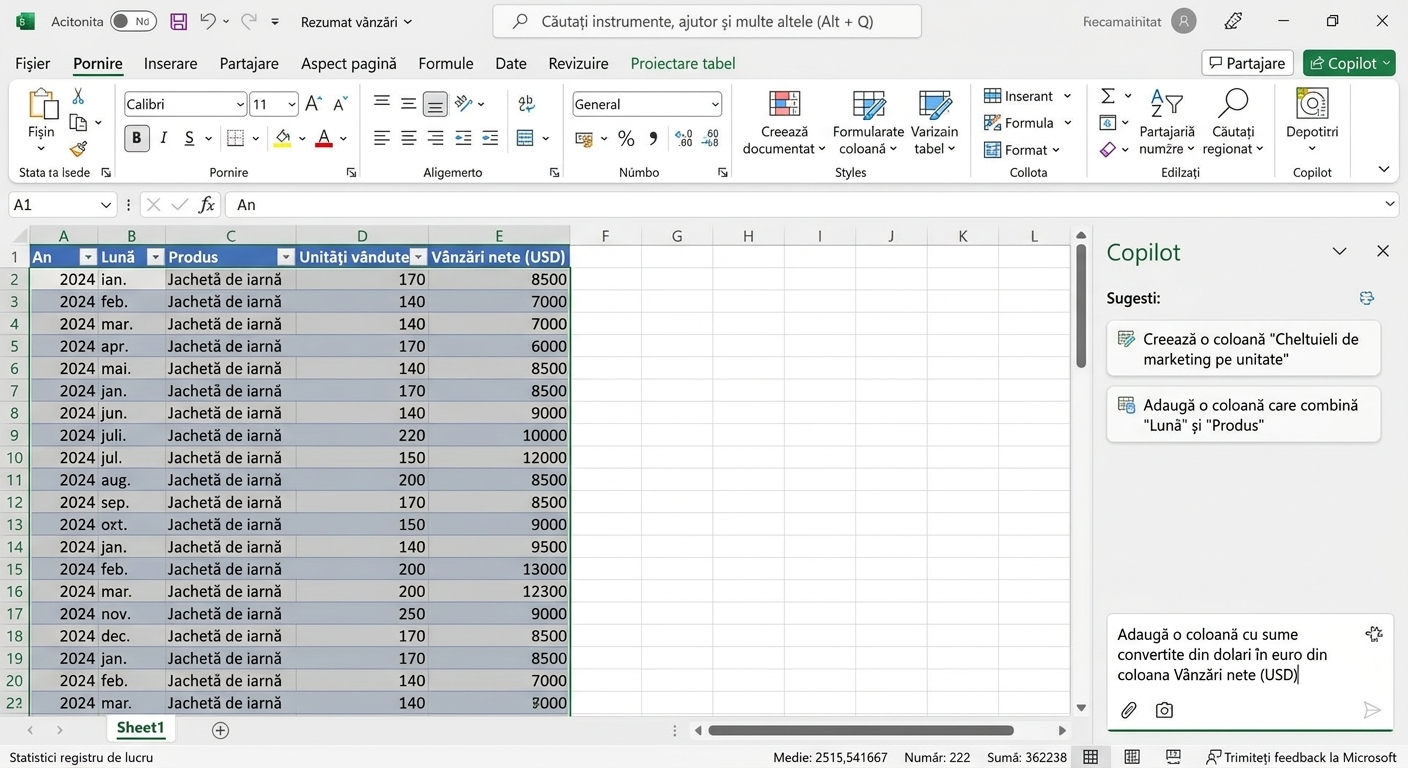
Task: Click the wrap text icon
Action: 527,103
